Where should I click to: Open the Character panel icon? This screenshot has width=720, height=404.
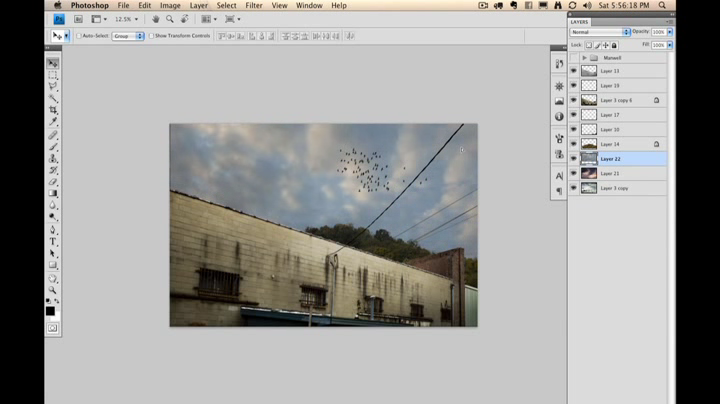[x=559, y=176]
